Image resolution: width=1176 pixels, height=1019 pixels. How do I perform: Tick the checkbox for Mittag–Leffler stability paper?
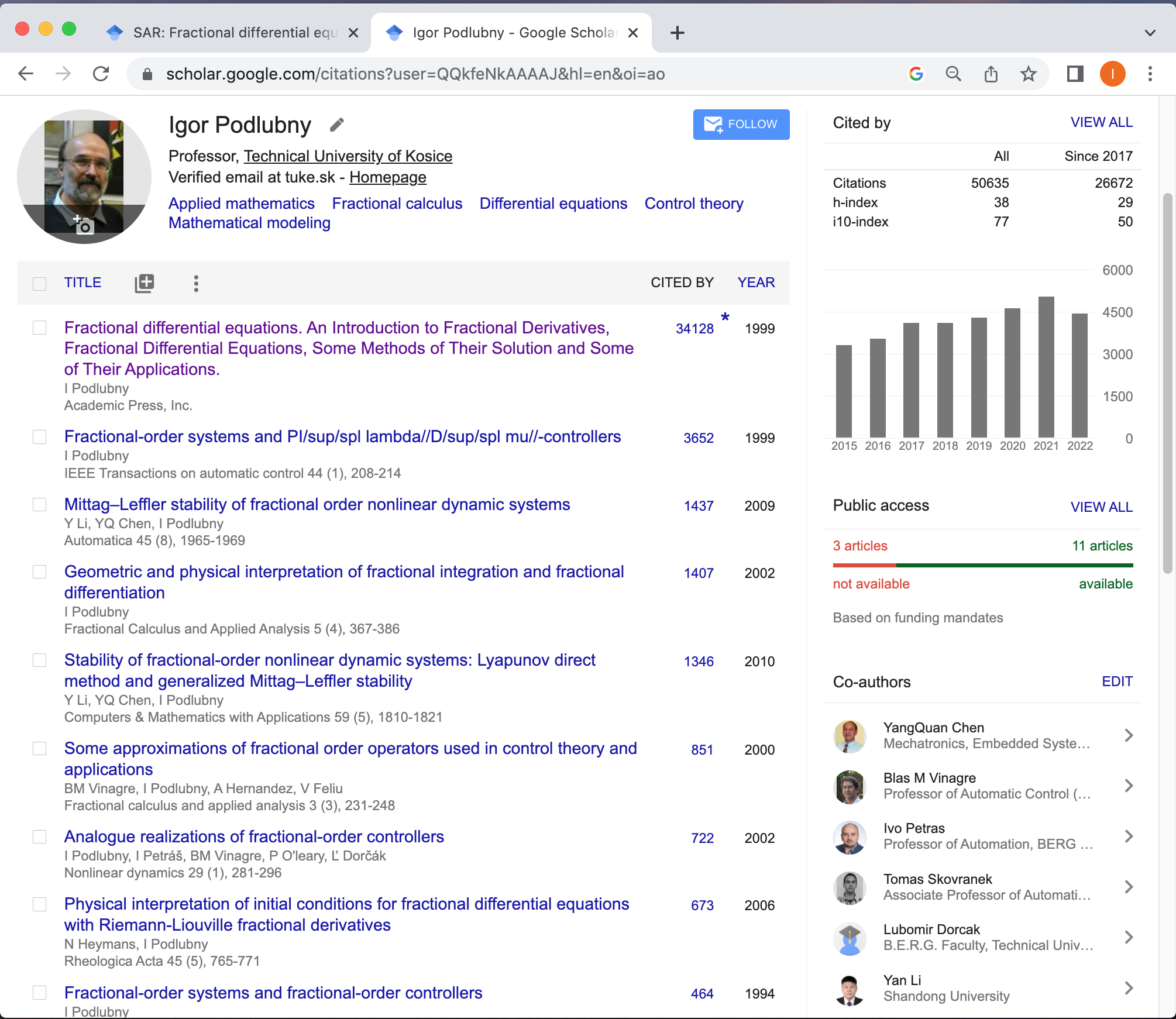tap(40, 505)
